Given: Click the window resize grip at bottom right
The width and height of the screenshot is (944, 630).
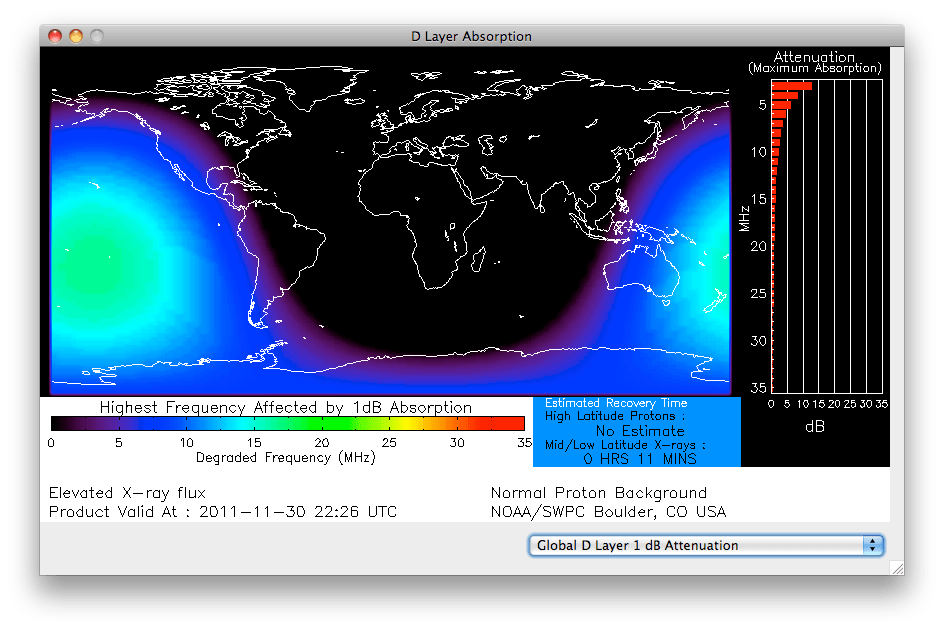Looking at the screenshot, I should [x=895, y=568].
